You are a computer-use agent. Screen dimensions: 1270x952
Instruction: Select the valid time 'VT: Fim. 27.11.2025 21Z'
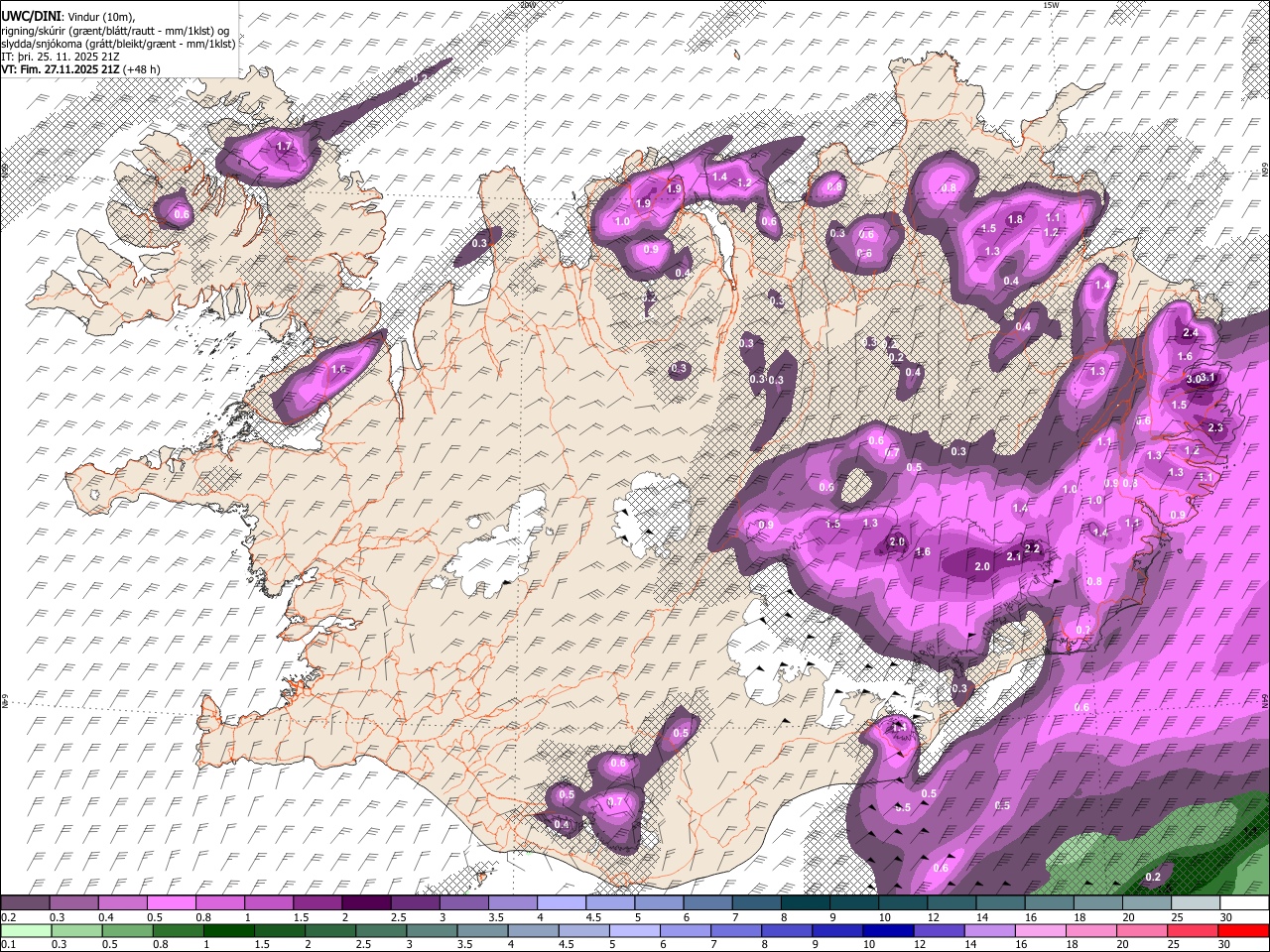point(61,69)
